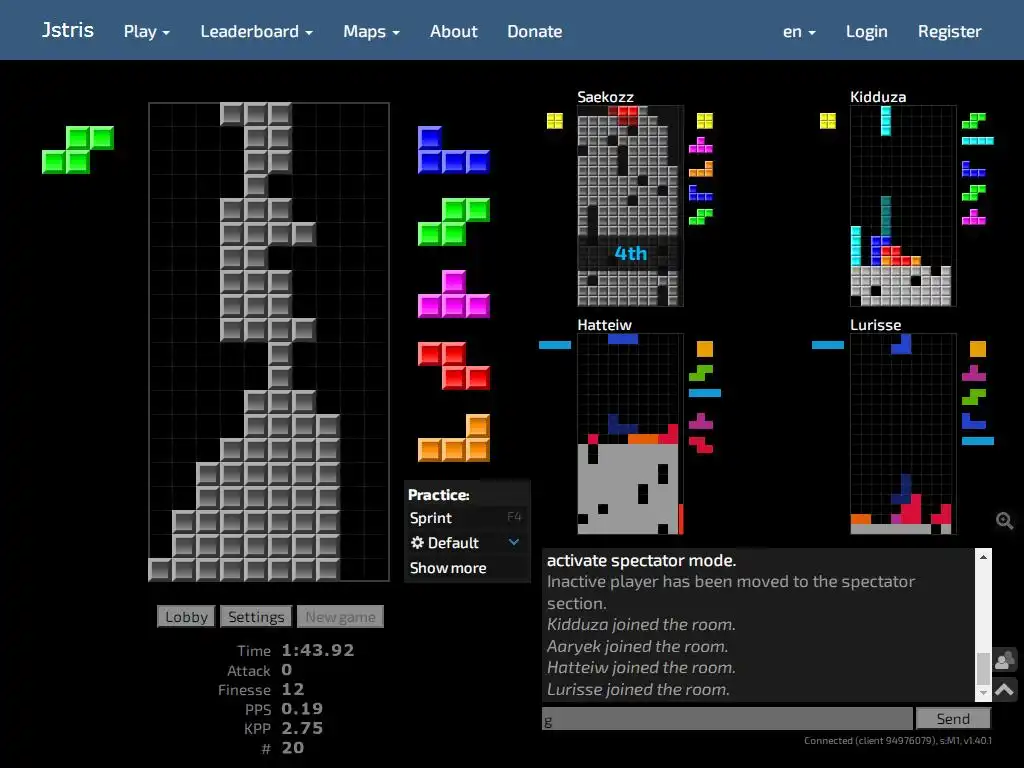This screenshot has width=1024, height=768.
Task: Open the Leaderboard dropdown
Action: coord(257,31)
